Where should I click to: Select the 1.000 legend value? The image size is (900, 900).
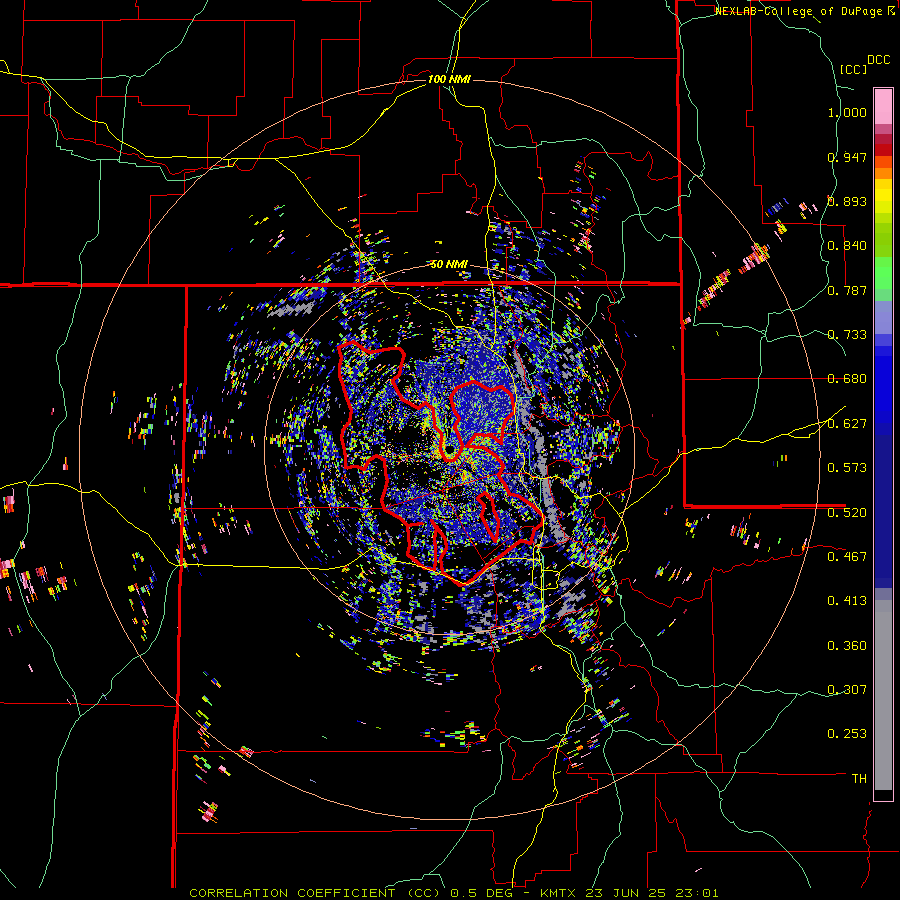847,112
